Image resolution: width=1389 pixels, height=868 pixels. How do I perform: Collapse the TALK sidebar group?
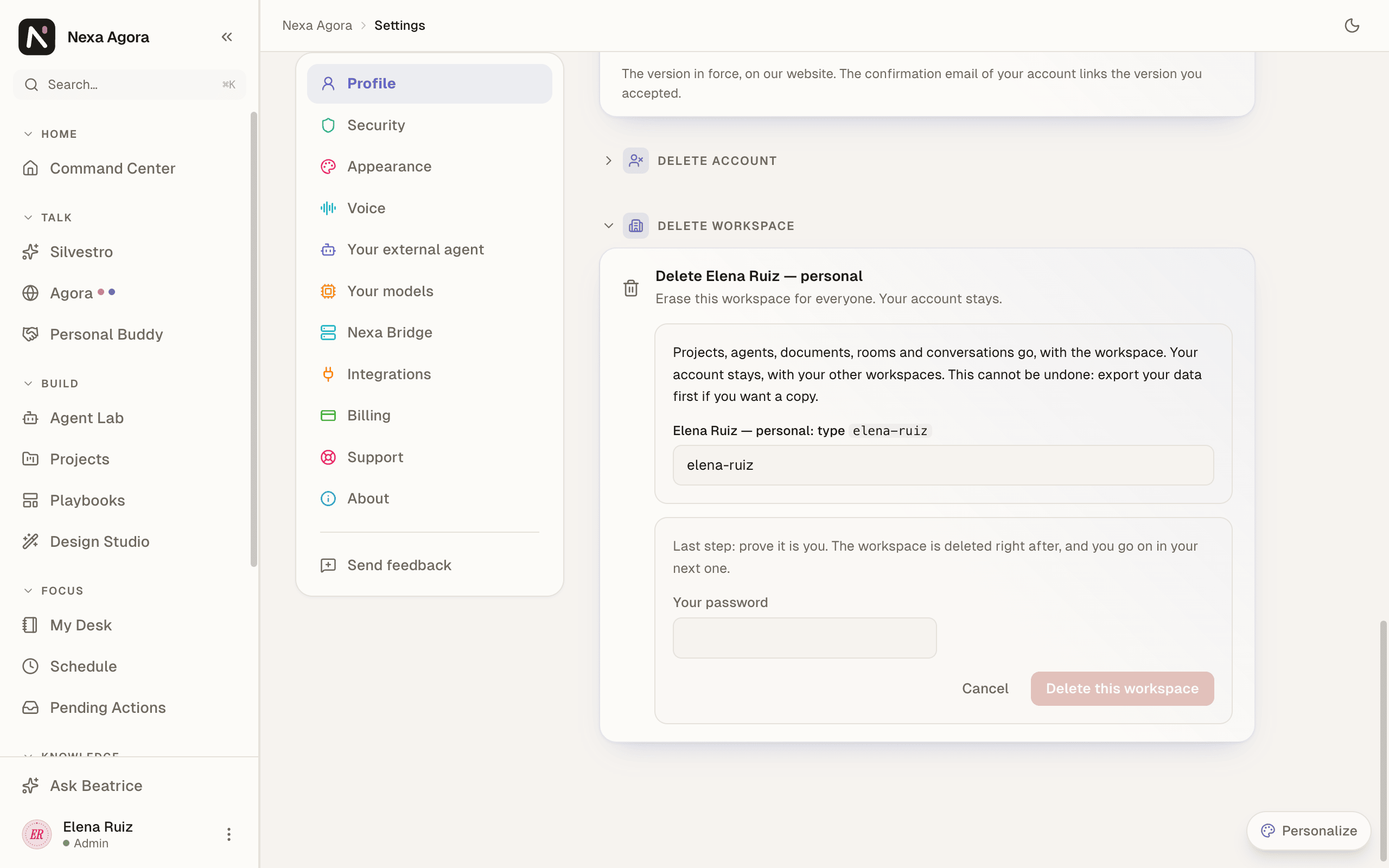pos(28,218)
